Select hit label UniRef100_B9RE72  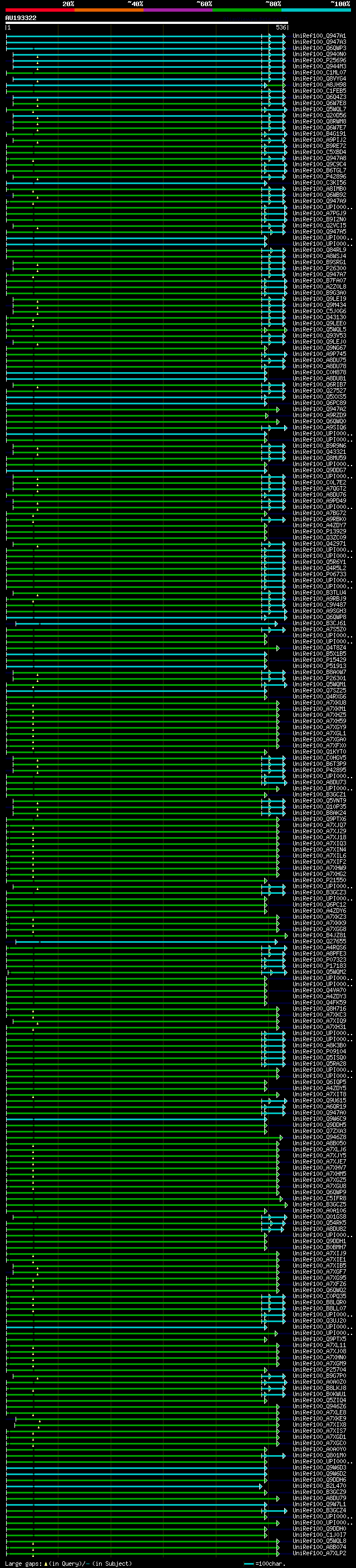319,146
